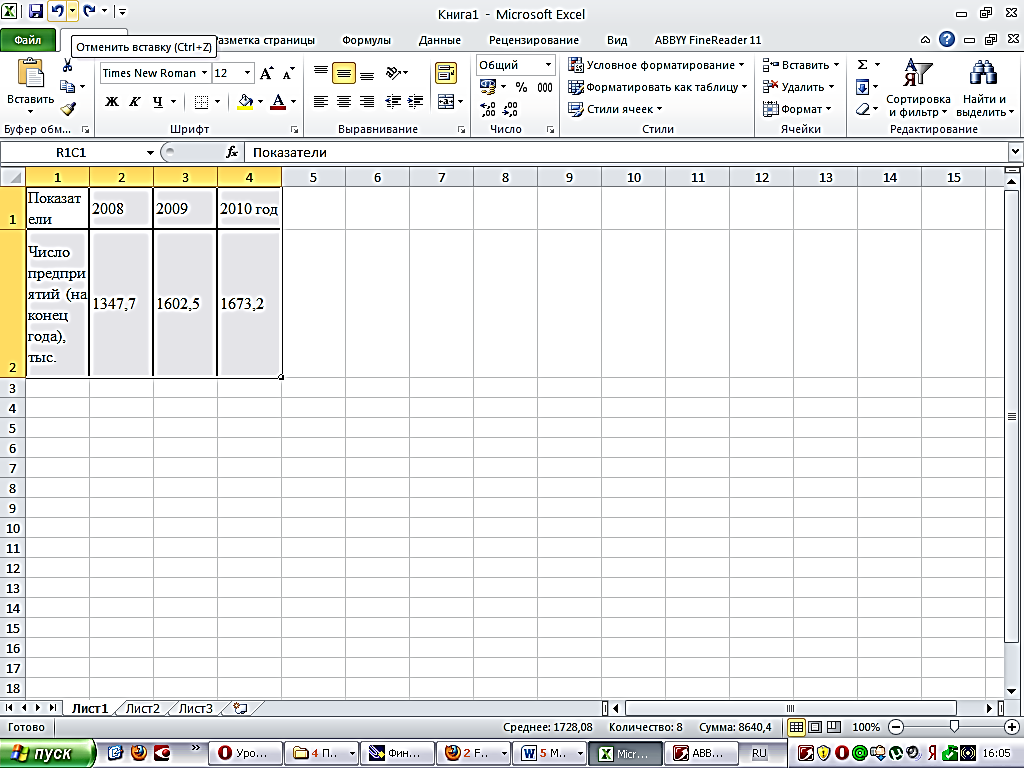
Task: Toggle Wrap text button
Action: [446, 72]
